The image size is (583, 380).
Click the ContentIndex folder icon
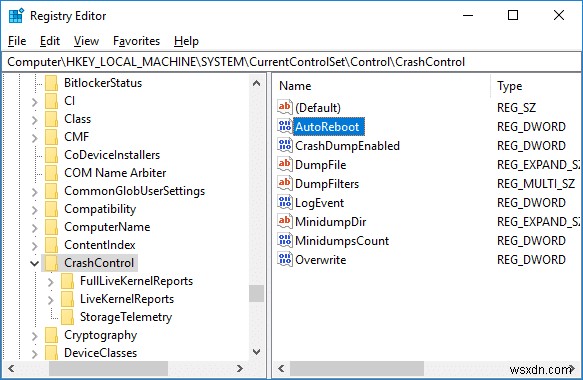51,245
